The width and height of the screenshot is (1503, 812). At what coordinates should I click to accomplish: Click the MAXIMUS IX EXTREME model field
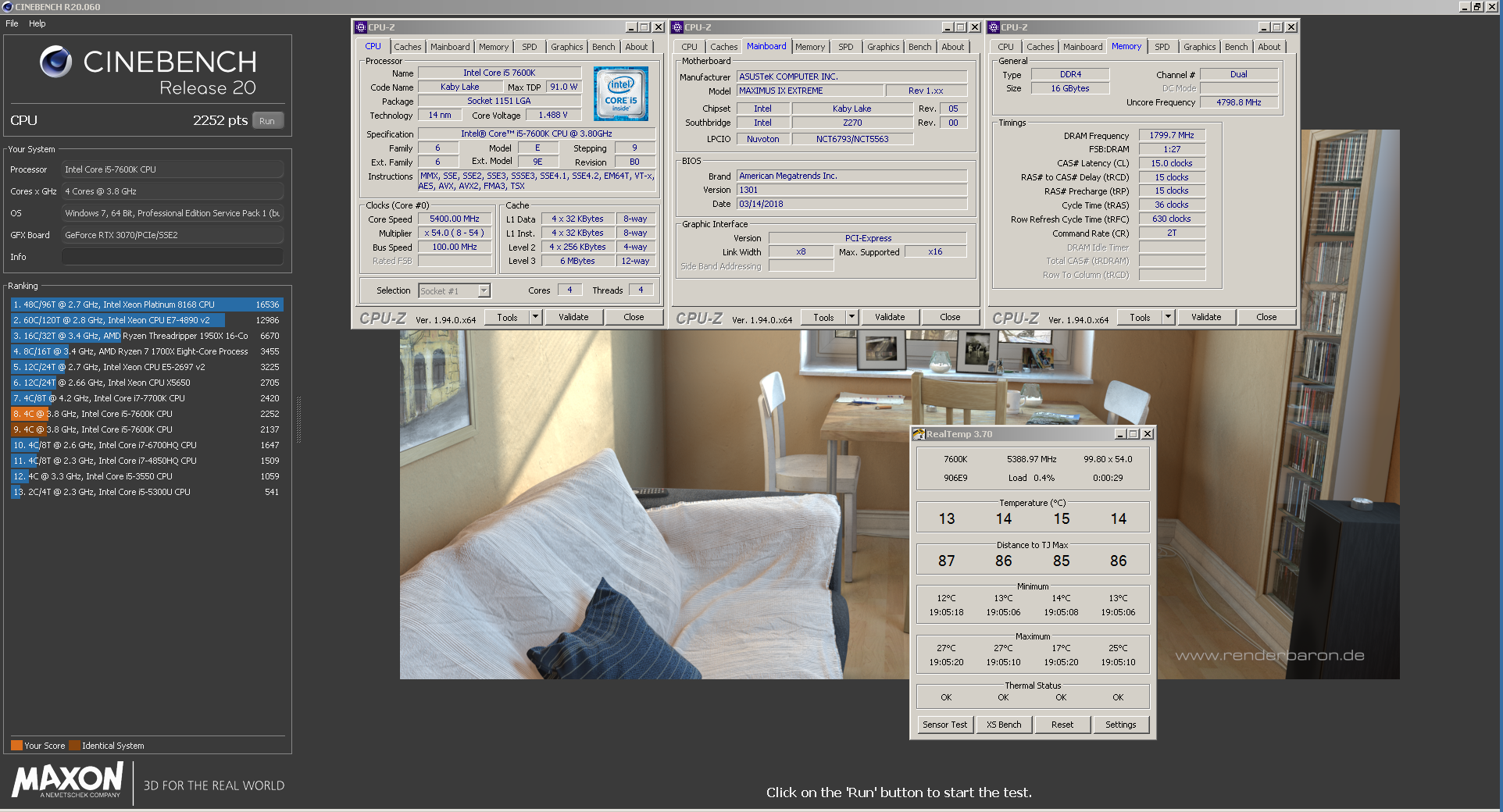pos(810,91)
